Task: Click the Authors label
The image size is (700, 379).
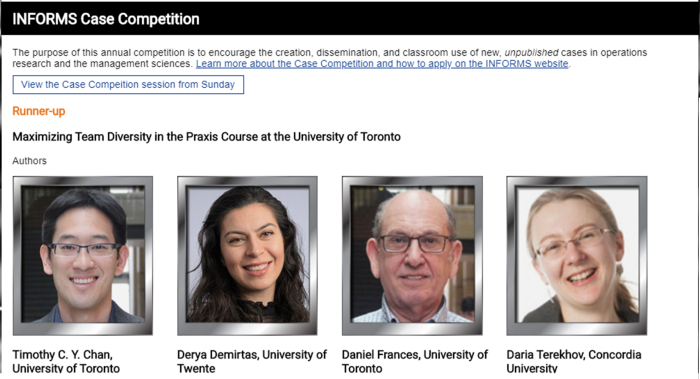Action: [29, 161]
